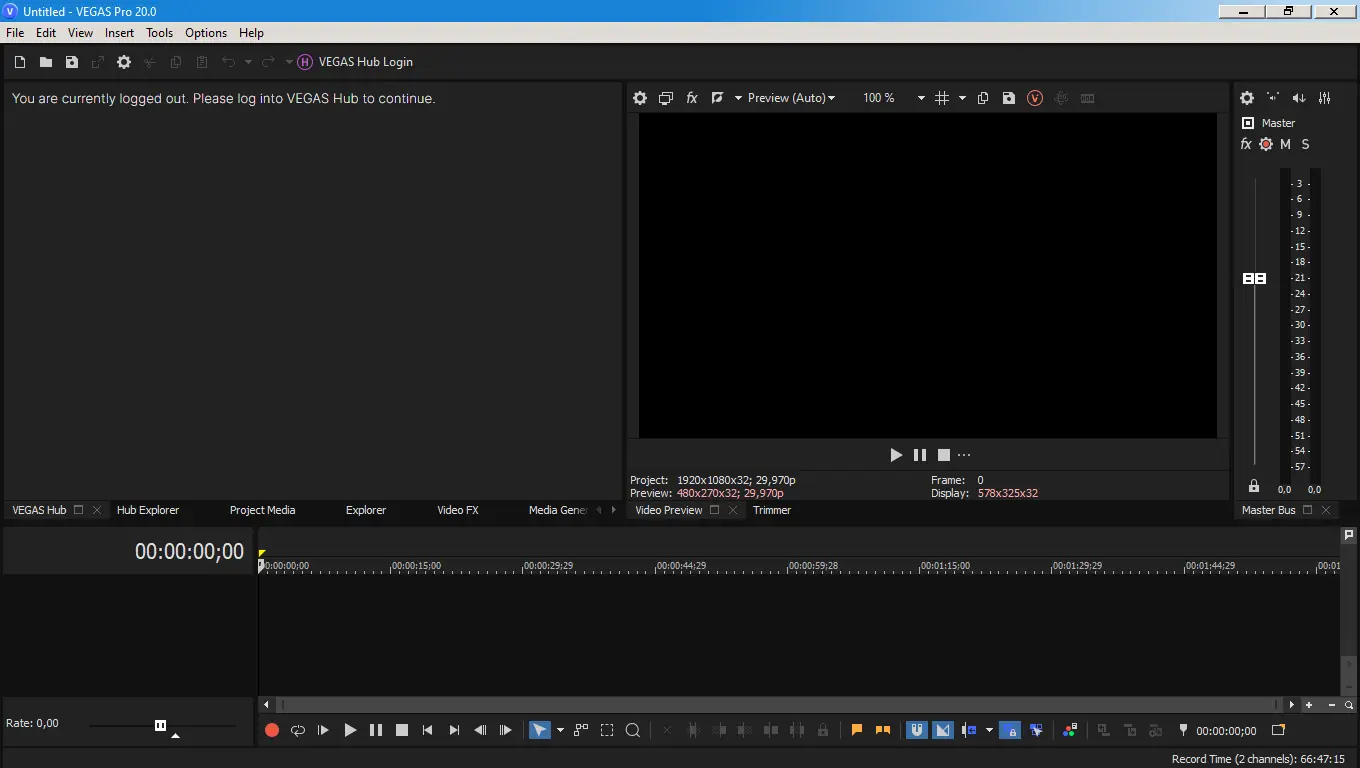
Task: Click the VEGAS Hub Login button
Action: (x=356, y=62)
